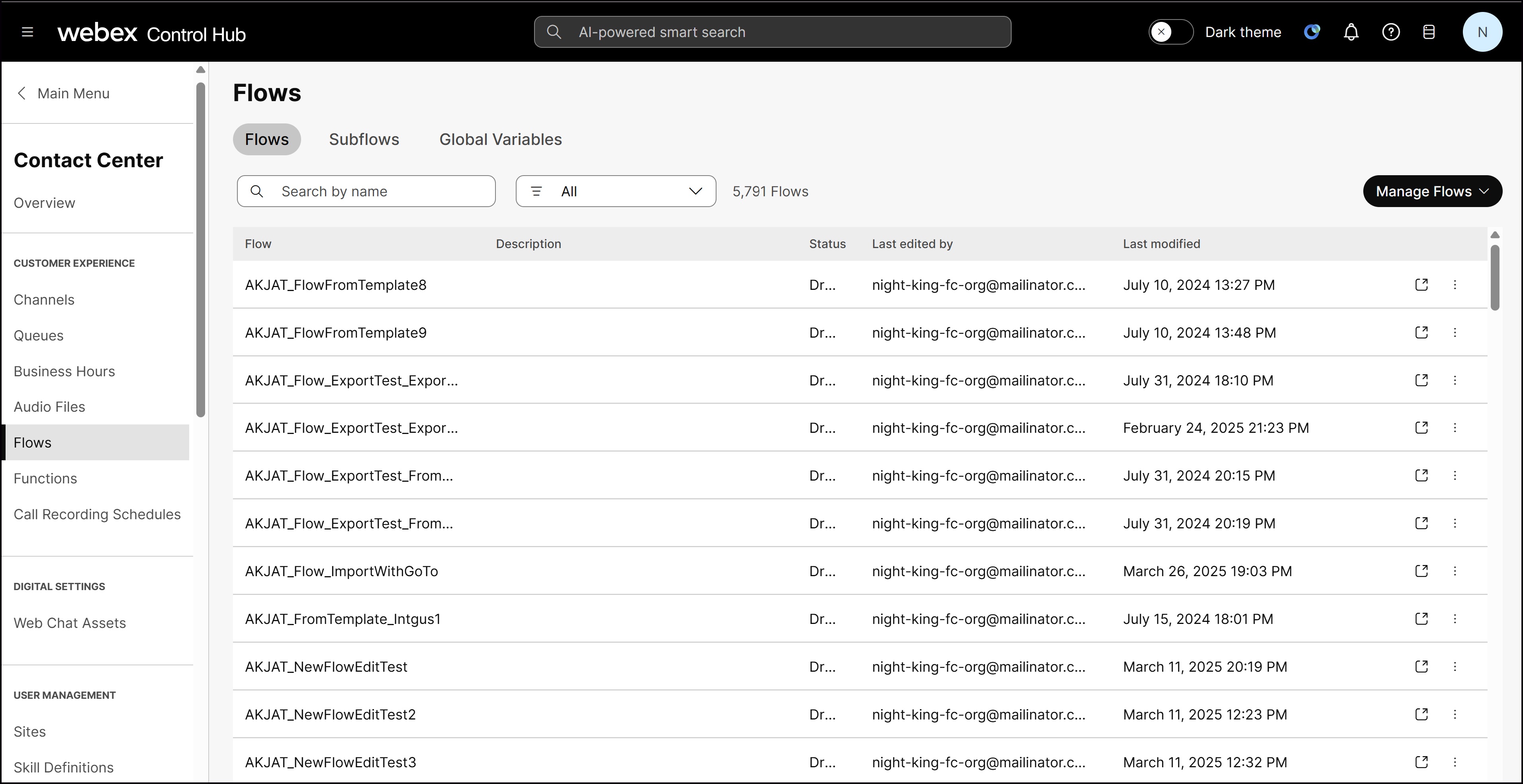This screenshot has width=1523, height=784.
Task: Click the Webex AI assistant icon
Action: (x=1312, y=32)
